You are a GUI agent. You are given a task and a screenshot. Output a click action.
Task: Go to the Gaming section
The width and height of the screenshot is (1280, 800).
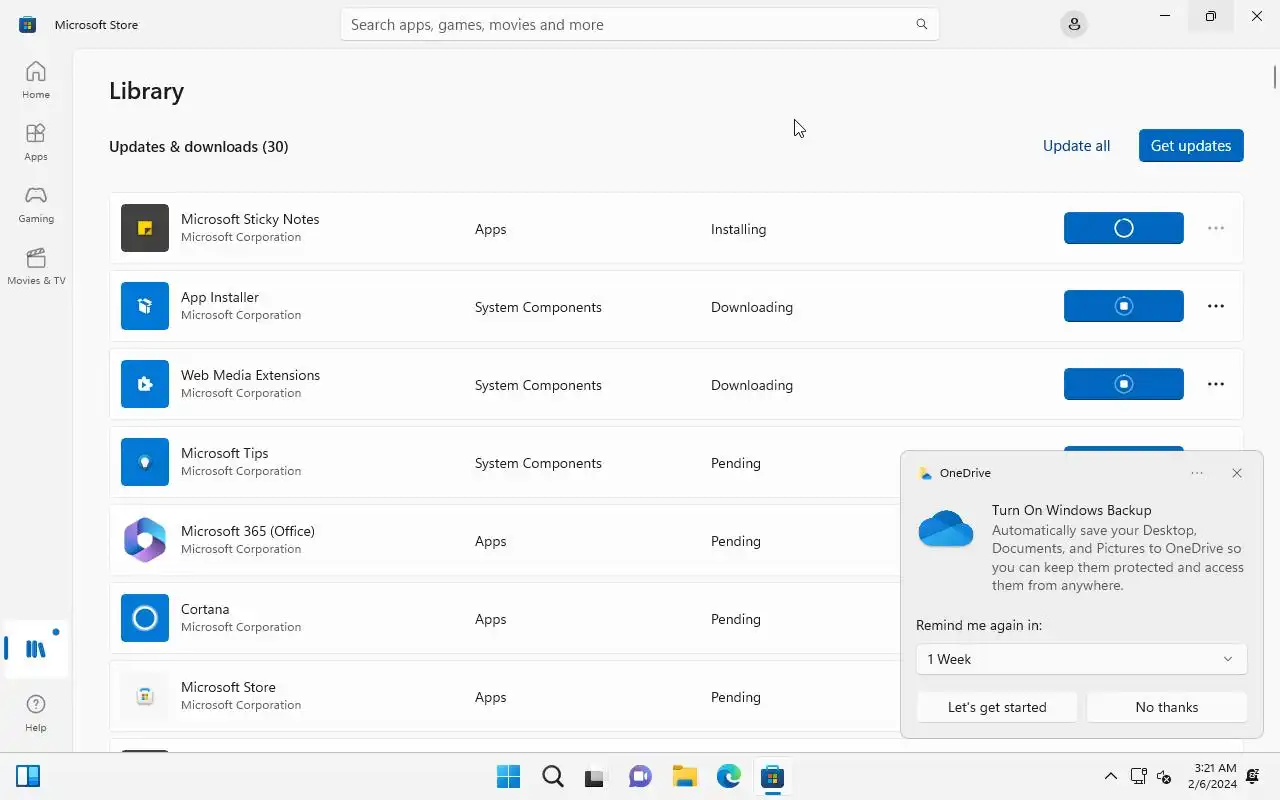click(36, 204)
